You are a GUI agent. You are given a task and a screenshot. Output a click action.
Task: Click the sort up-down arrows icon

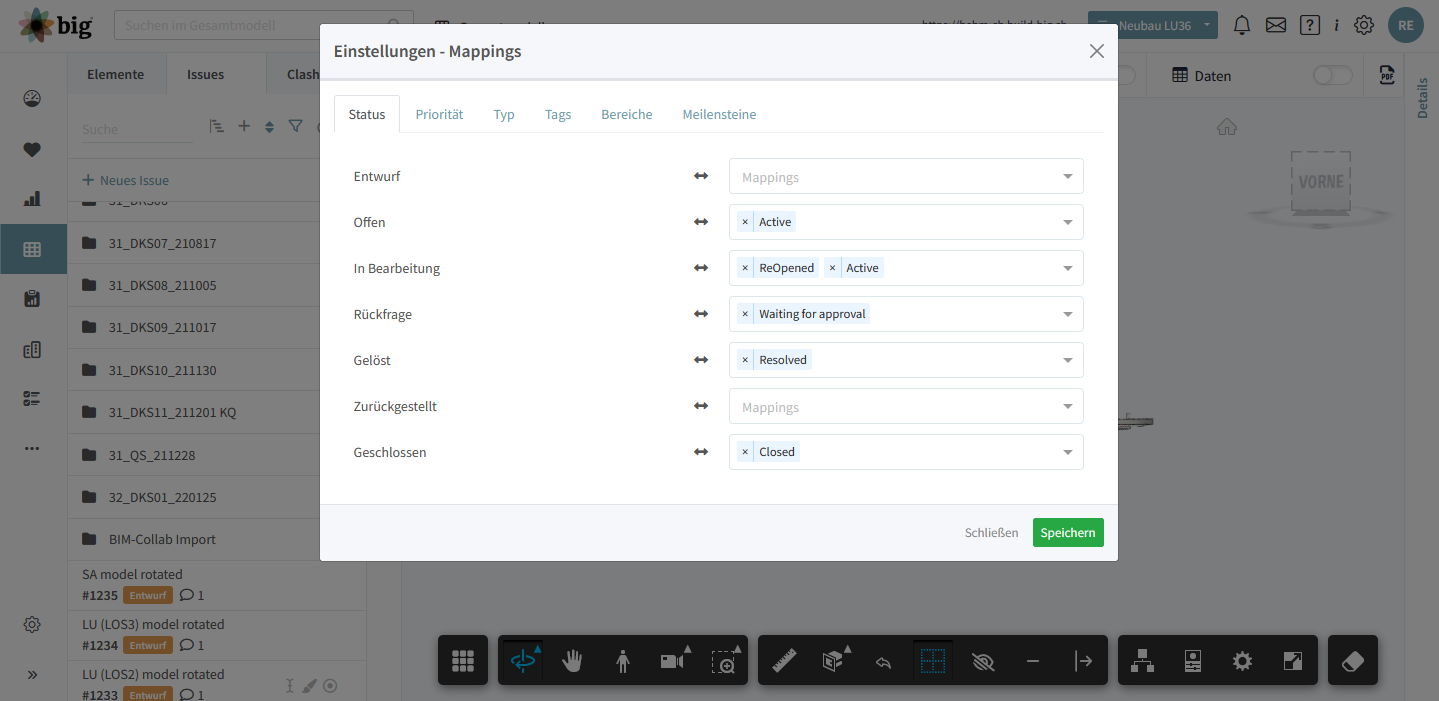(x=269, y=127)
